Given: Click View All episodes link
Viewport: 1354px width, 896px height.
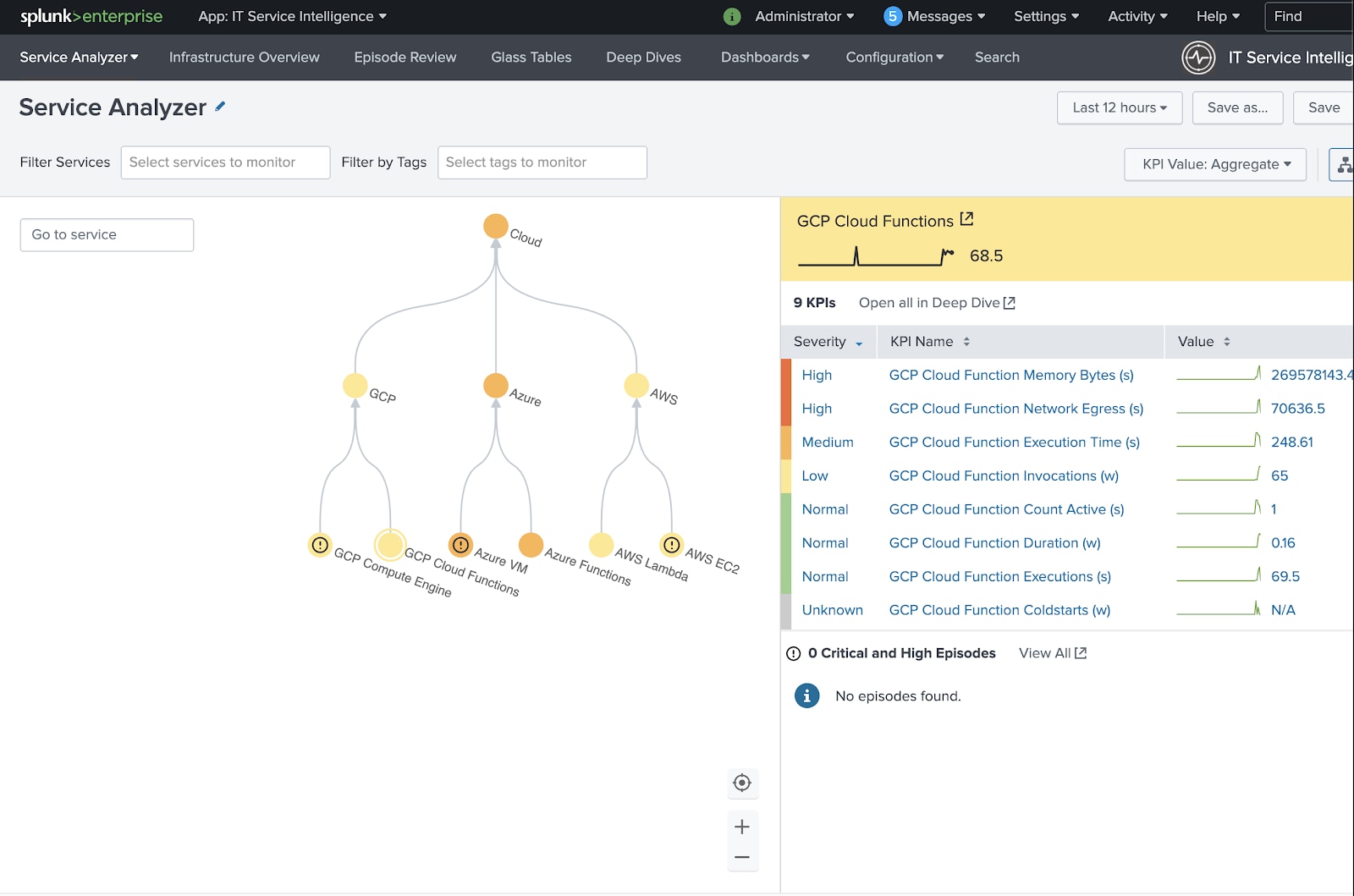Looking at the screenshot, I should [x=1053, y=653].
